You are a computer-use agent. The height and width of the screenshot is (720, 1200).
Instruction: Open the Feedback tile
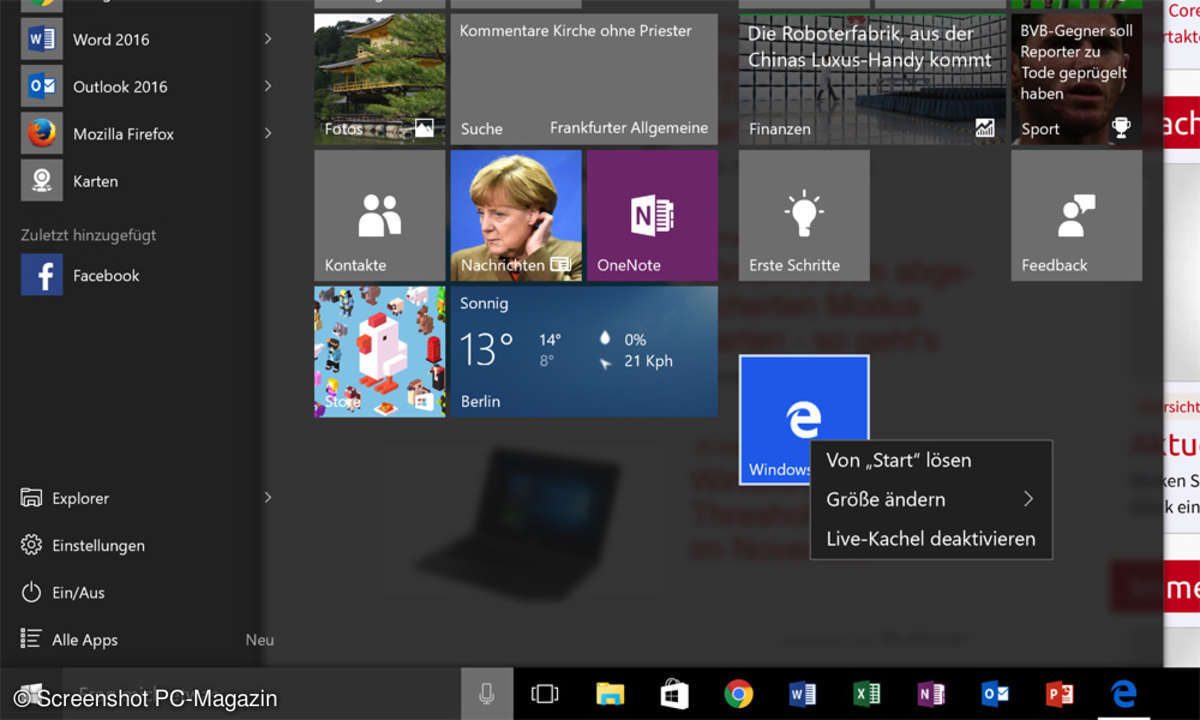(1076, 215)
